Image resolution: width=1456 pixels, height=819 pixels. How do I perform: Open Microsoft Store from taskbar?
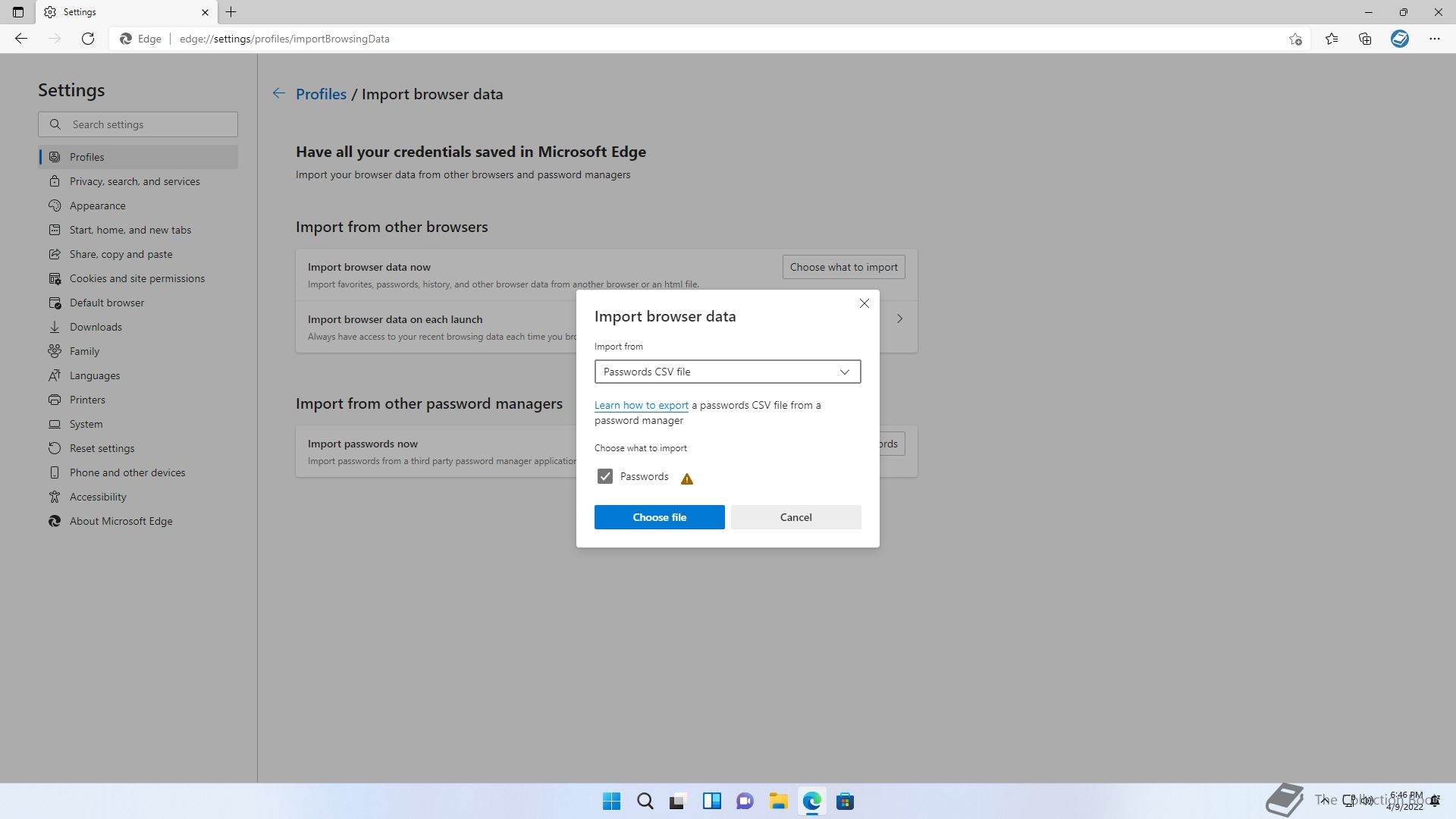coord(846,801)
